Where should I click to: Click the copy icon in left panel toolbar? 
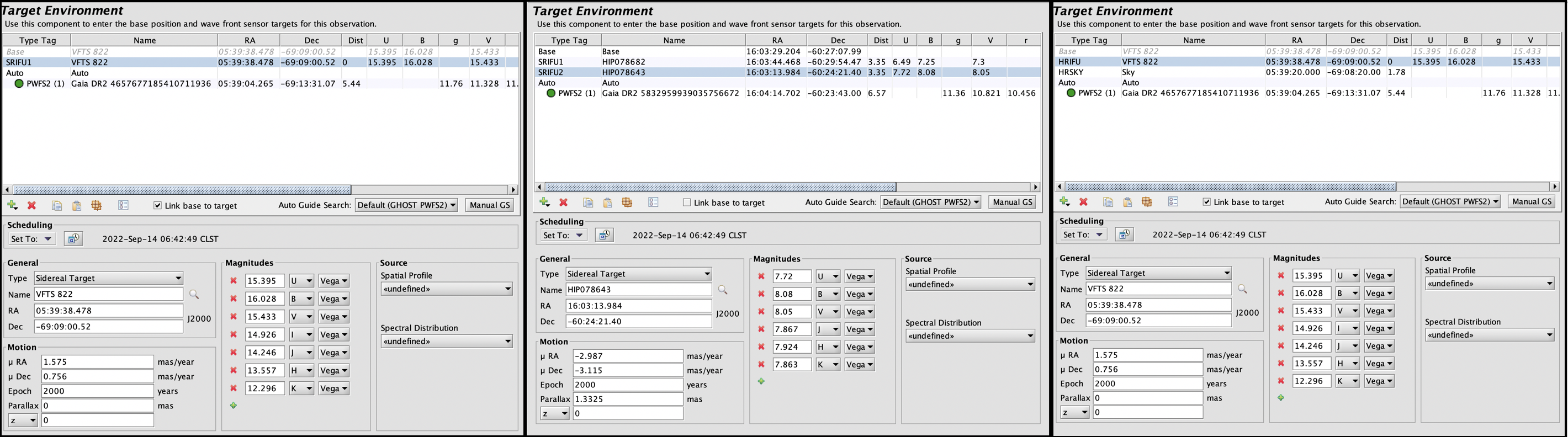(x=57, y=206)
